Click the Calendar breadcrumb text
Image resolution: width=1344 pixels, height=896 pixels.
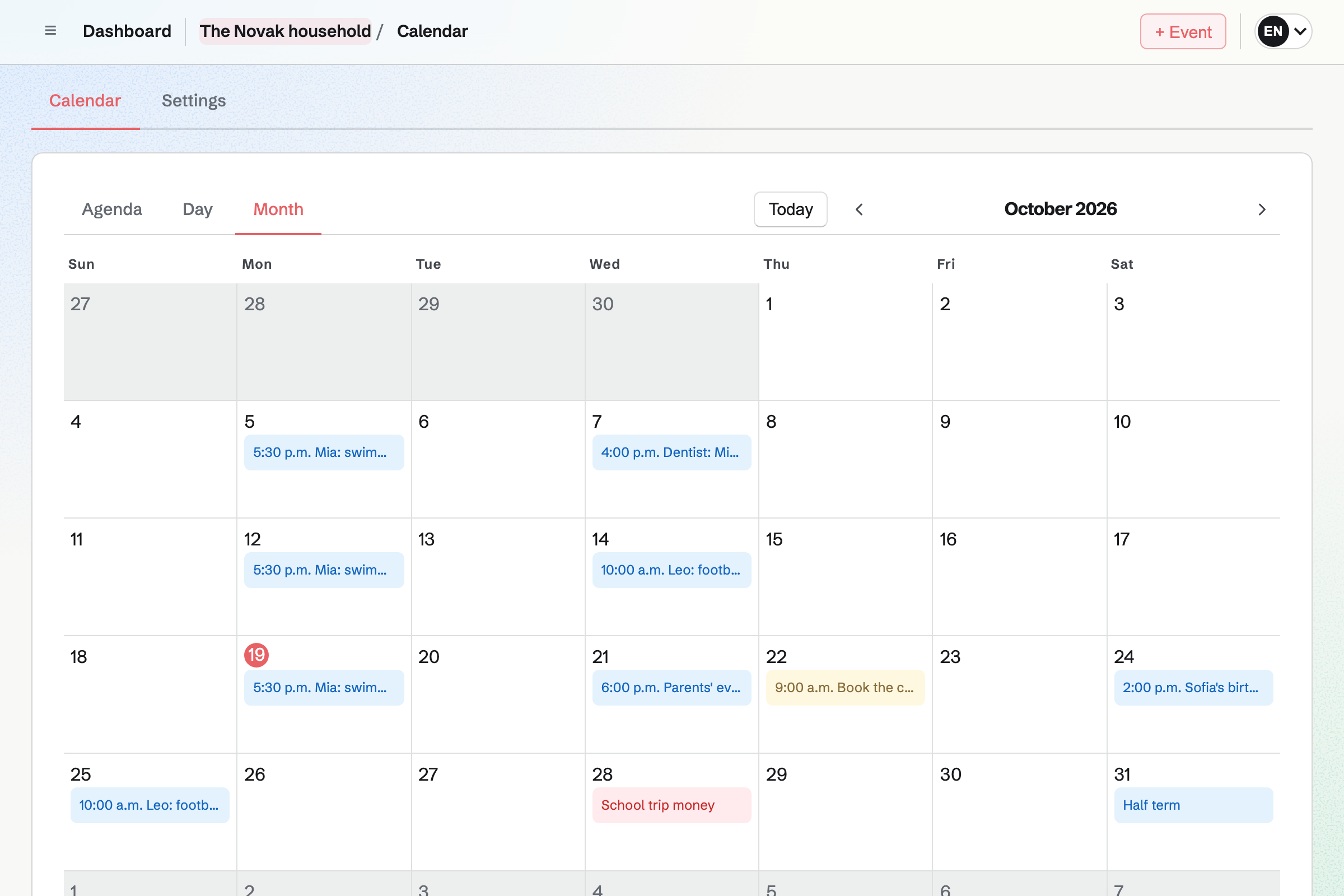click(432, 31)
